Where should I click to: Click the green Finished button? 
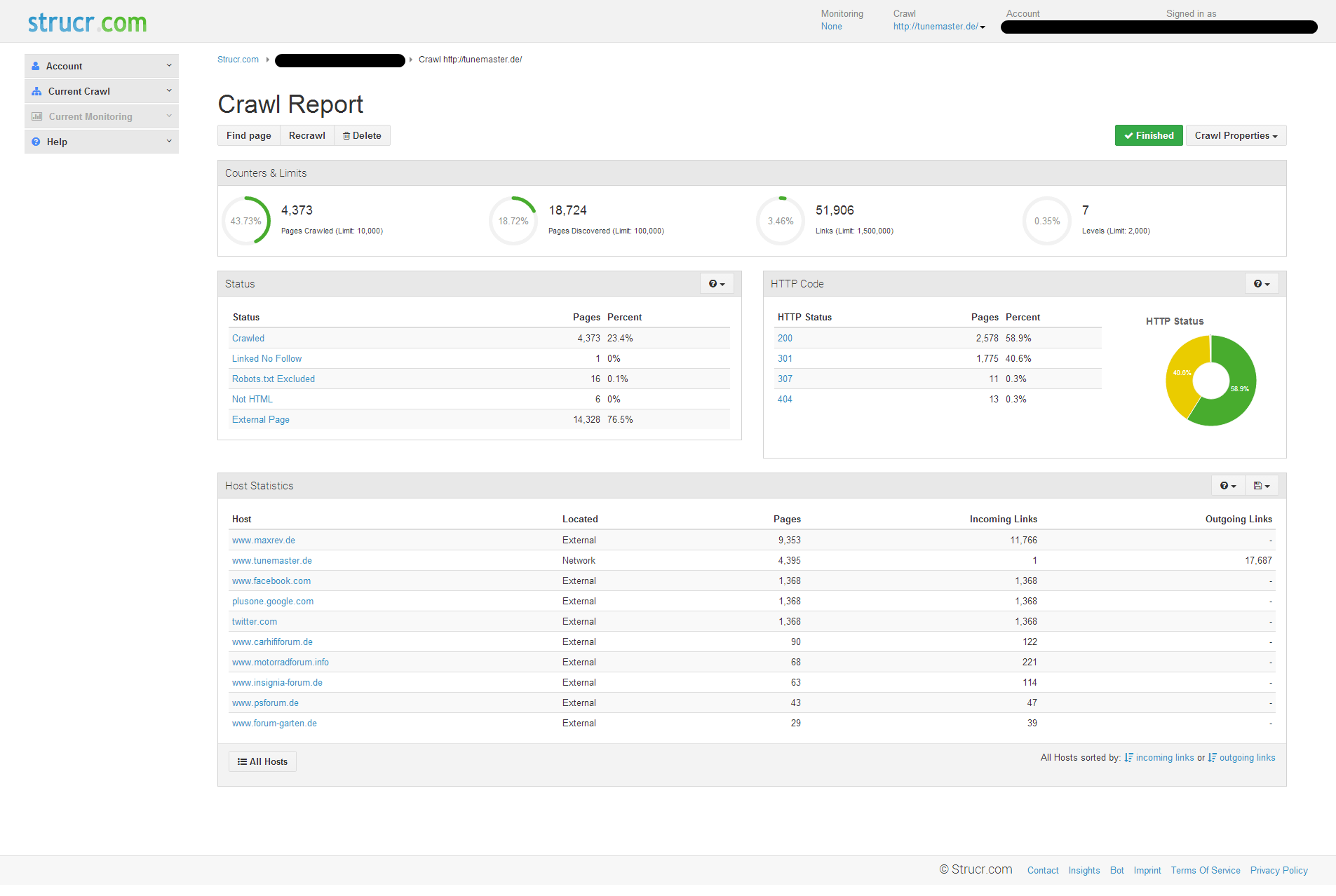click(1149, 135)
